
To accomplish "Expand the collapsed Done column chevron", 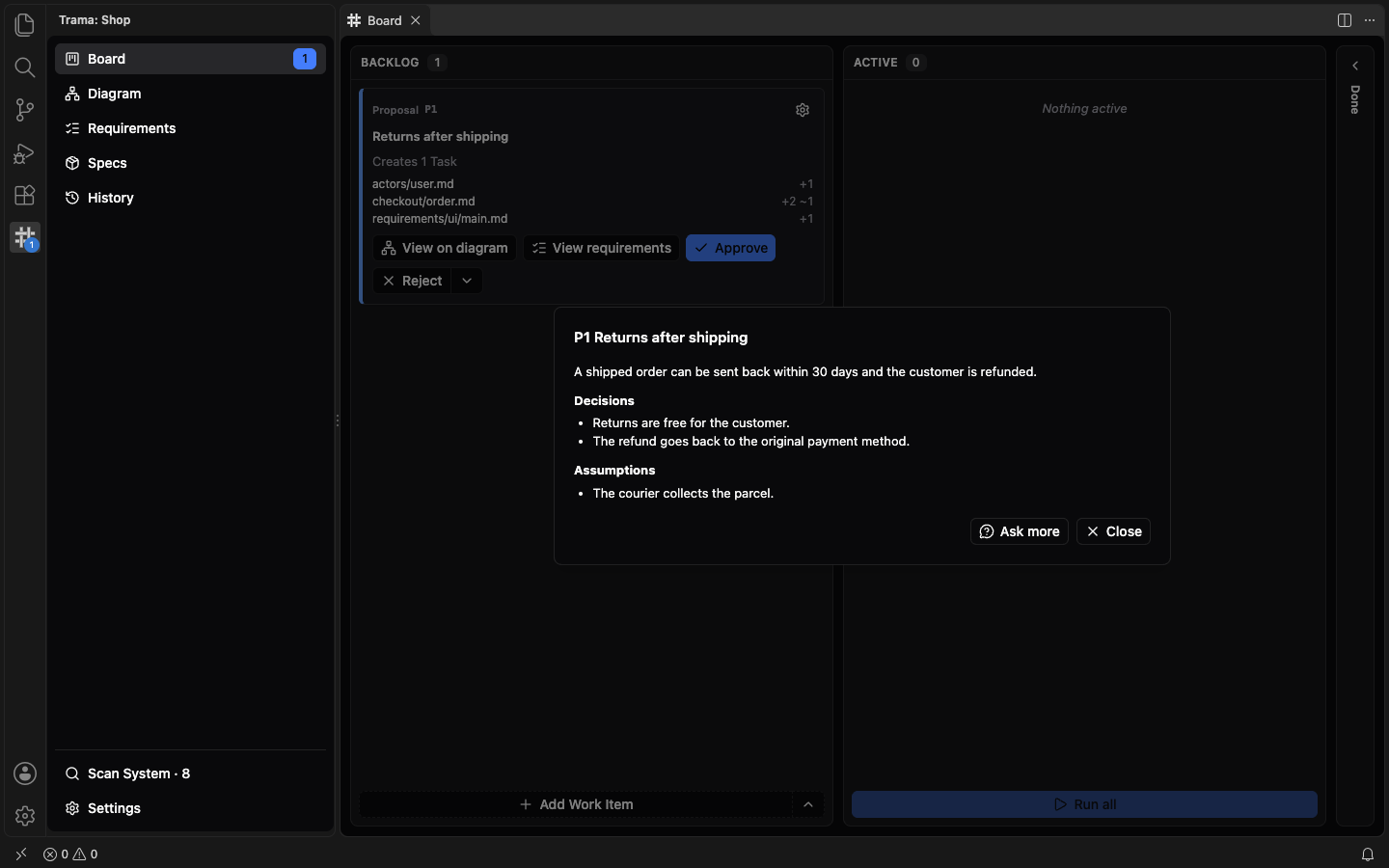I will point(1355,66).
